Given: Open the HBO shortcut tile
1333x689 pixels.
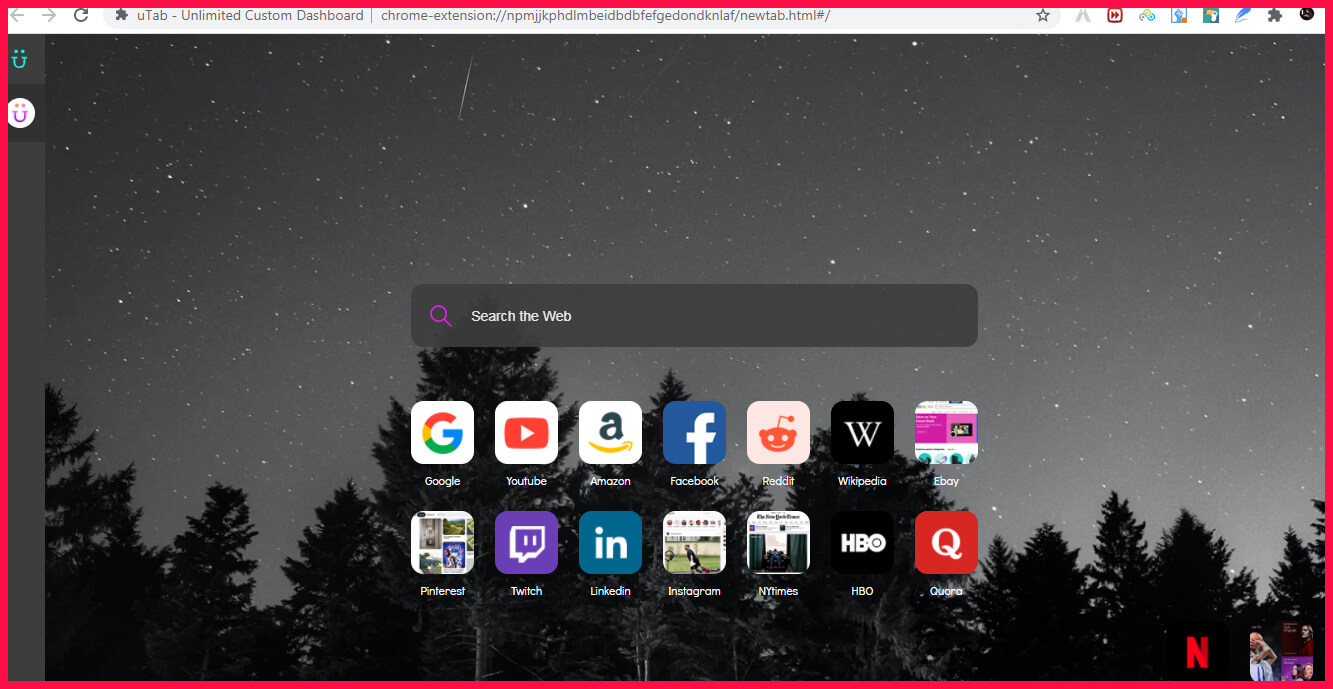Looking at the screenshot, I should pyautogui.click(x=862, y=542).
